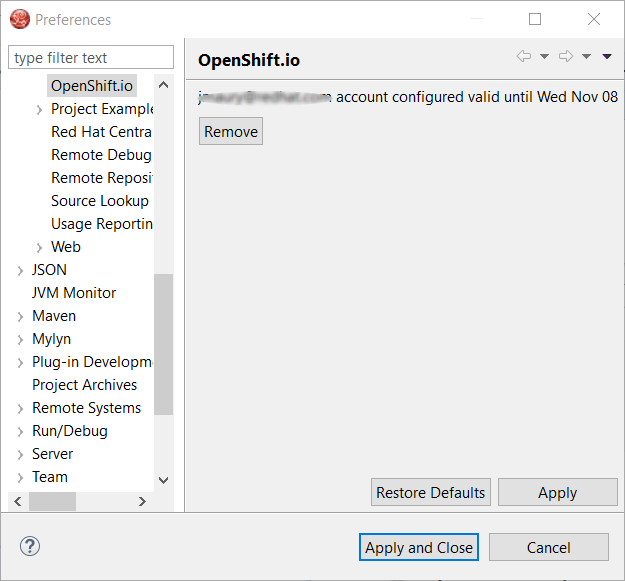Expand the Maven preferences category

tap(20, 316)
